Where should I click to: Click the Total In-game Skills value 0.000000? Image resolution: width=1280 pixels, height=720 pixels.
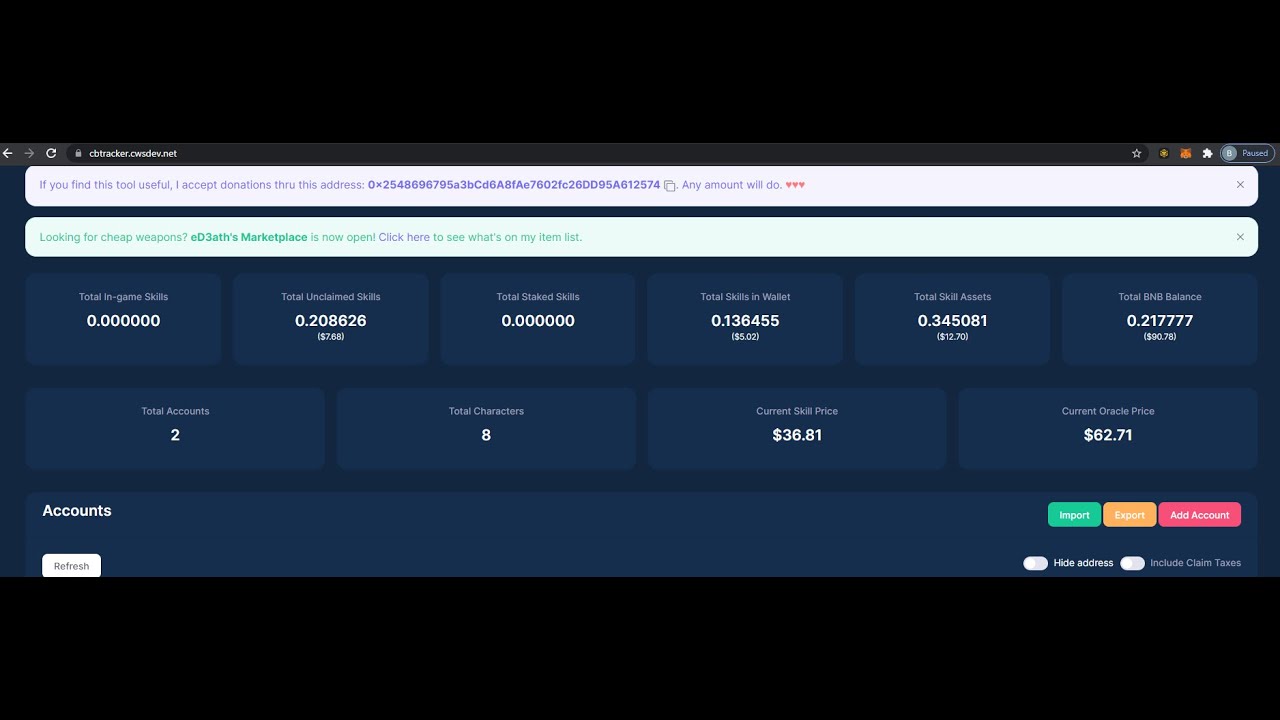(x=123, y=321)
